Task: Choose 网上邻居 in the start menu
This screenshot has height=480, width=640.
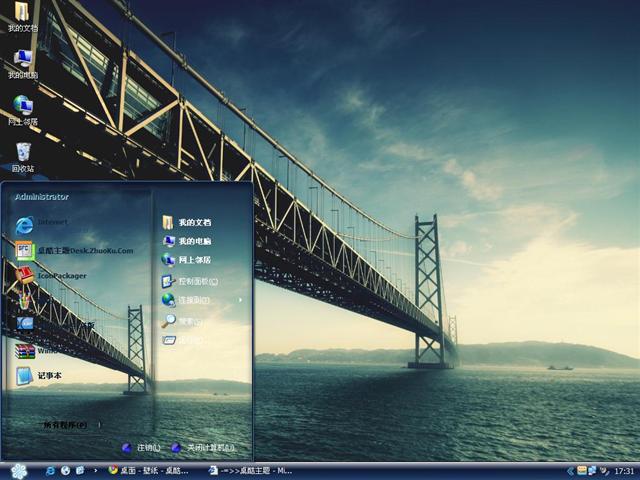Action: point(194,260)
